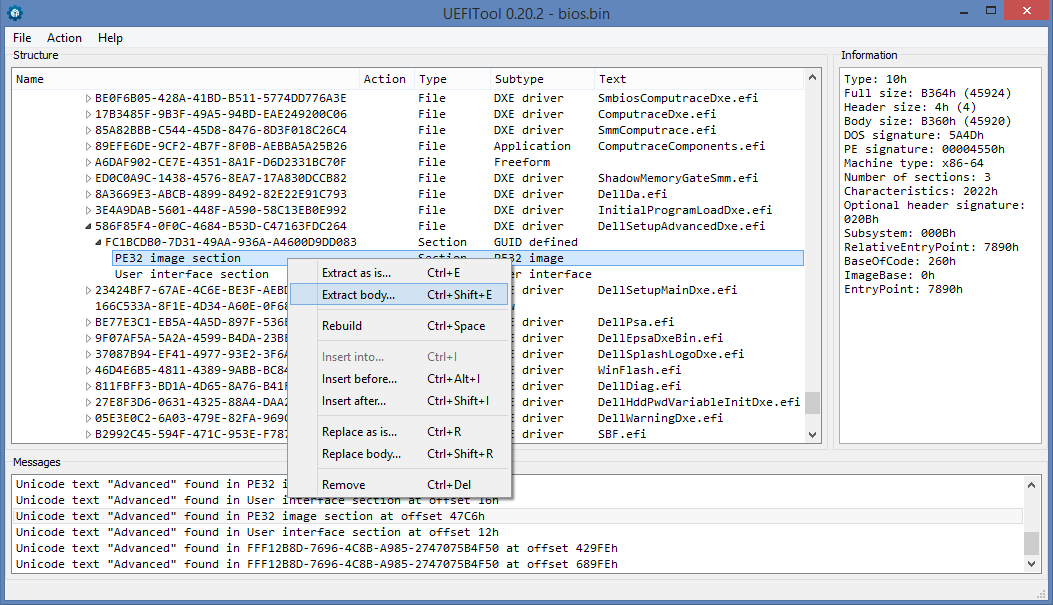Open the Help menu

tap(110, 38)
